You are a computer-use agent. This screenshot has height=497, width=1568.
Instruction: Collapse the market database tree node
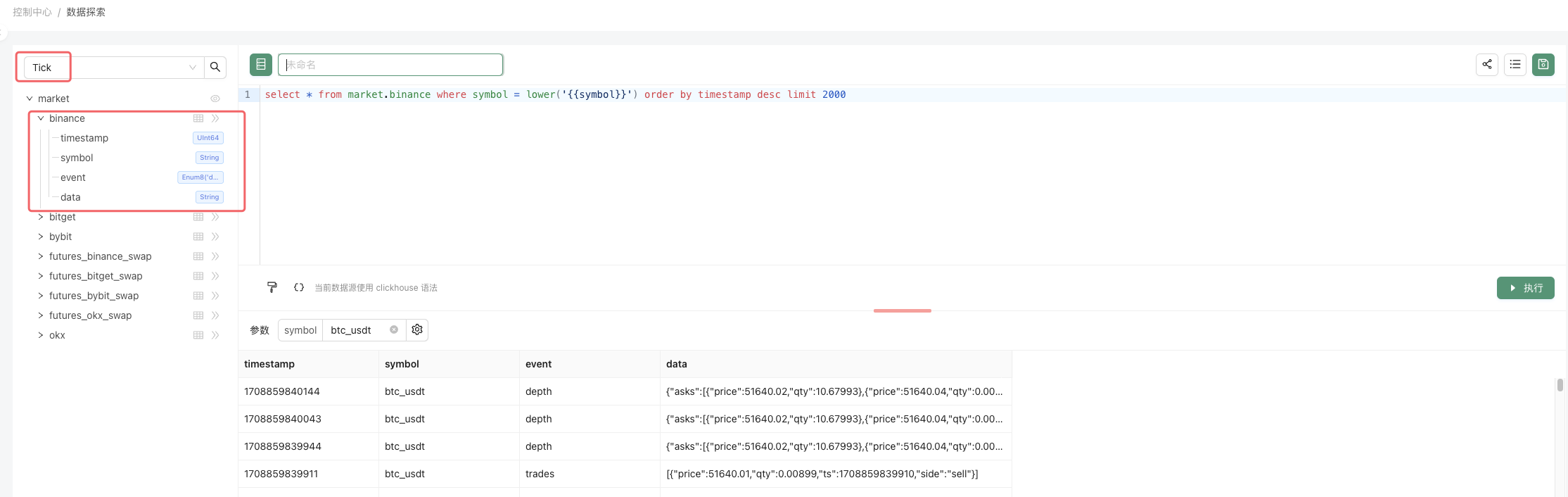[30, 99]
